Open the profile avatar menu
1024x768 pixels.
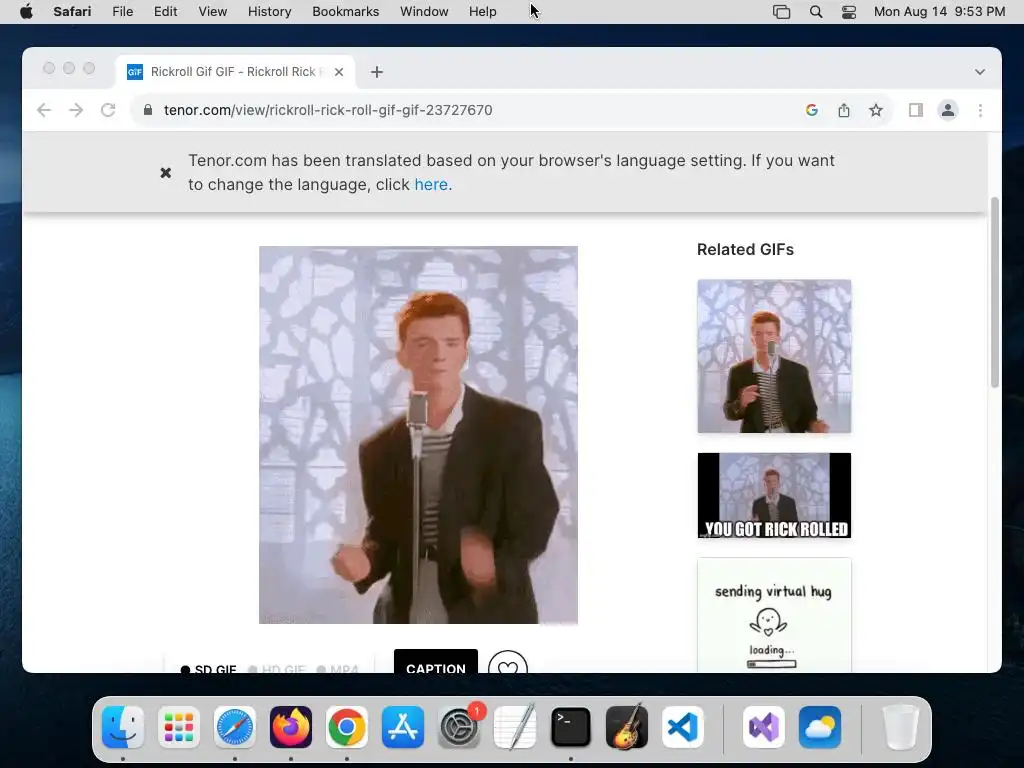[x=948, y=110]
